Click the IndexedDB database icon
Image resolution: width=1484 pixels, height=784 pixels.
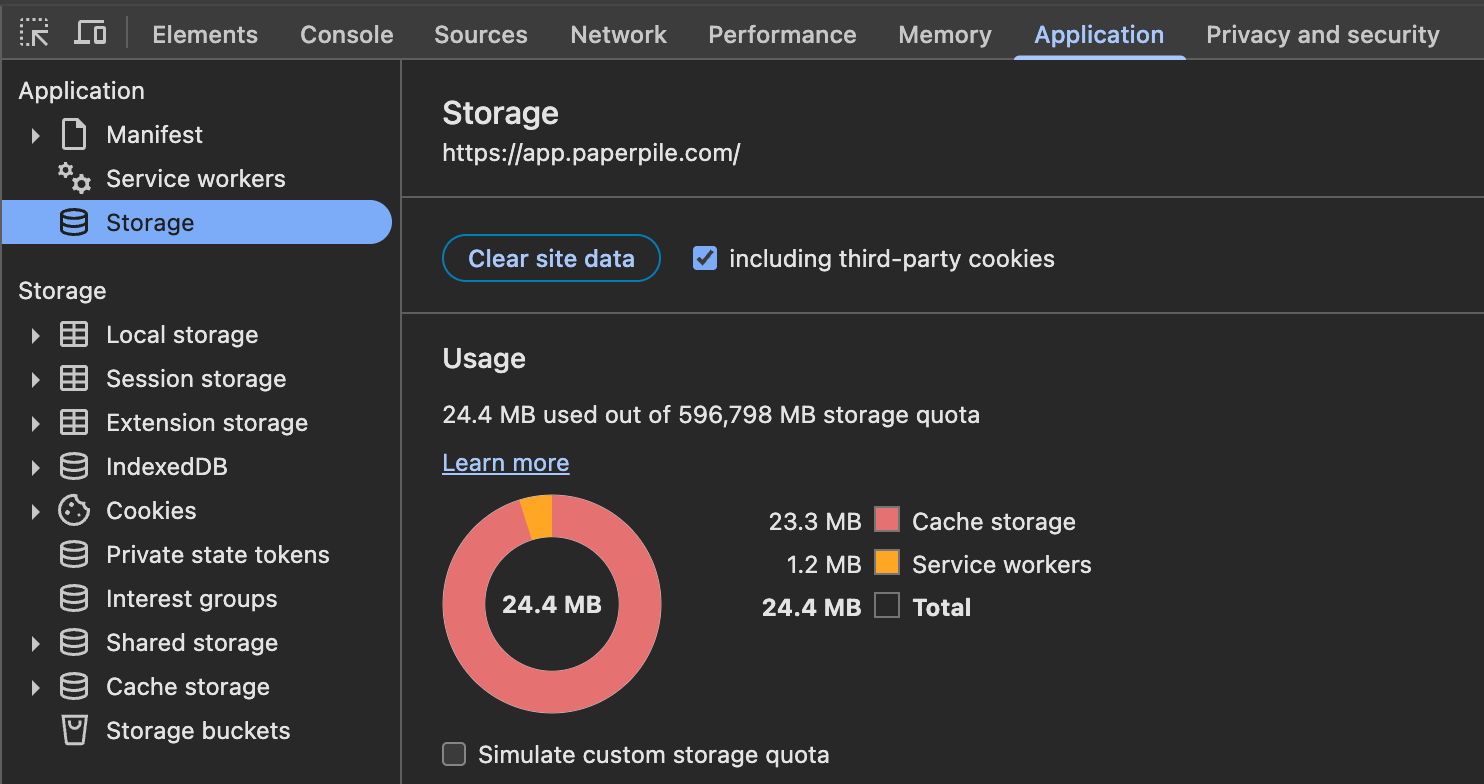(74, 467)
